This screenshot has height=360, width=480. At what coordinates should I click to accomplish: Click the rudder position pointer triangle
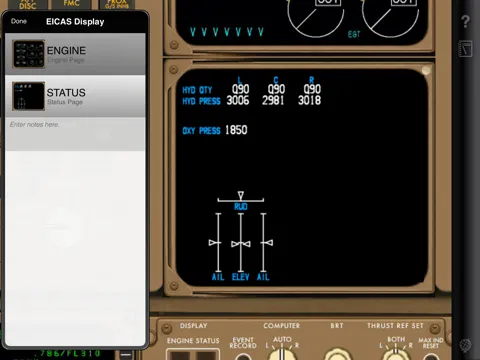[x=241, y=195]
